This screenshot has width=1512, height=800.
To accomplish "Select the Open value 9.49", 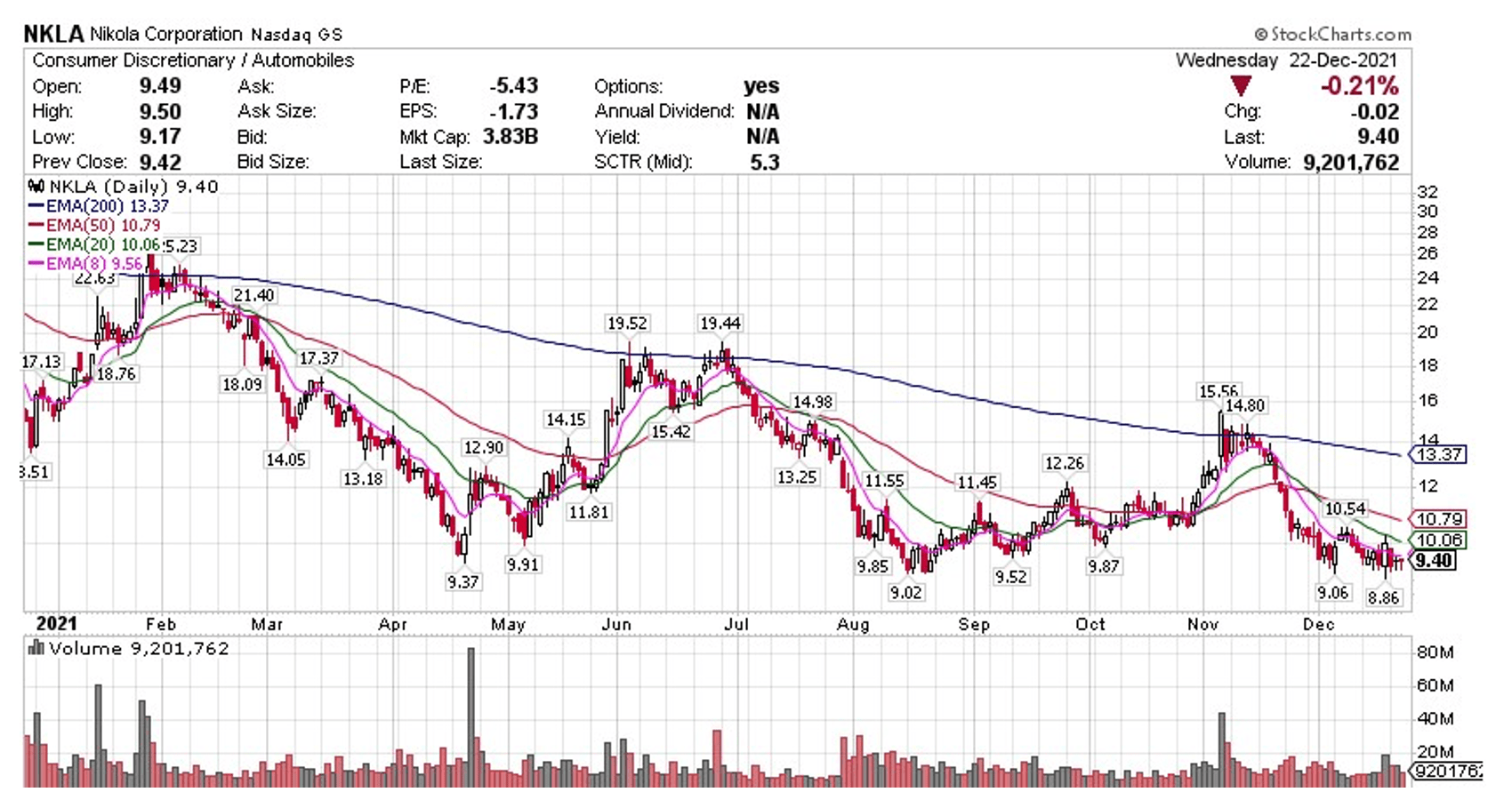I will click(x=160, y=86).
